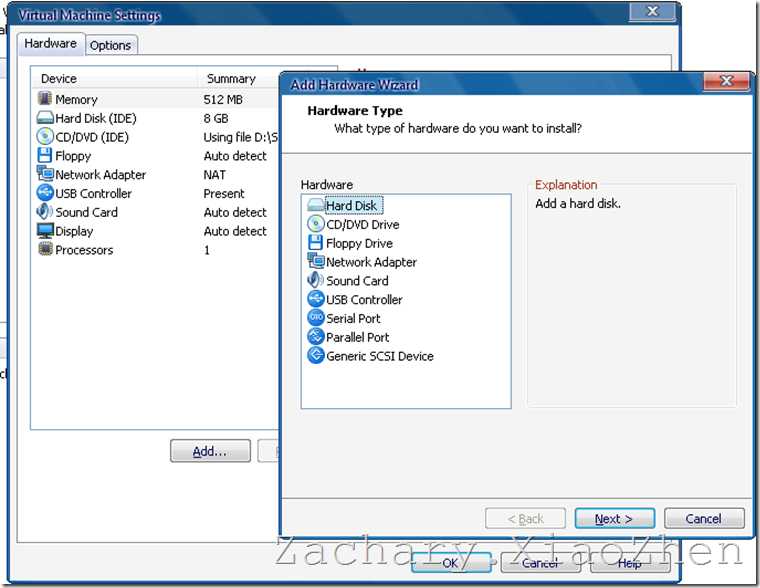Select the Sound Card speaker icon in wizard
Viewport: 760px width, 588px height.
pos(315,280)
